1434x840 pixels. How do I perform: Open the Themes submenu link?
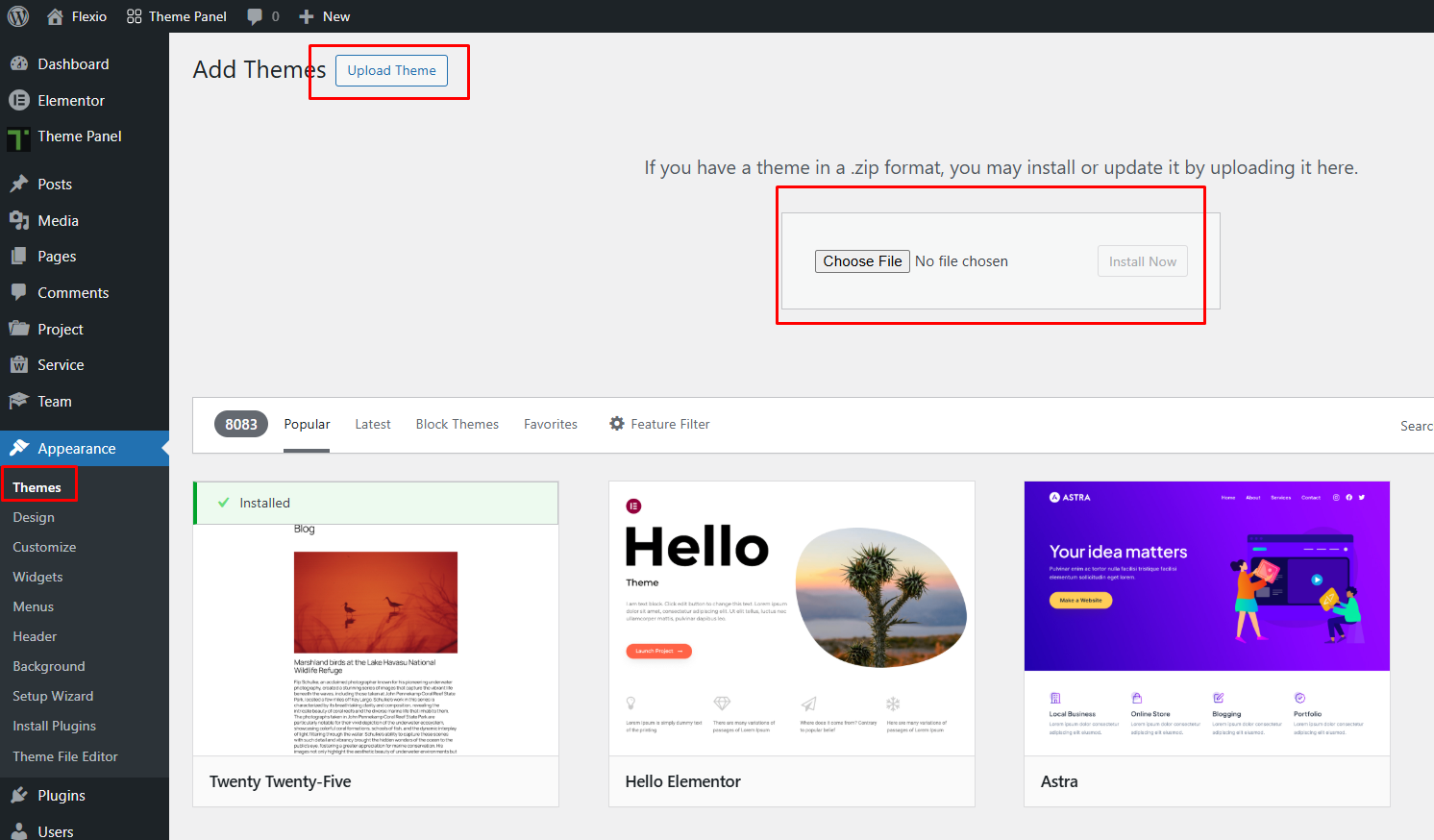coord(37,487)
